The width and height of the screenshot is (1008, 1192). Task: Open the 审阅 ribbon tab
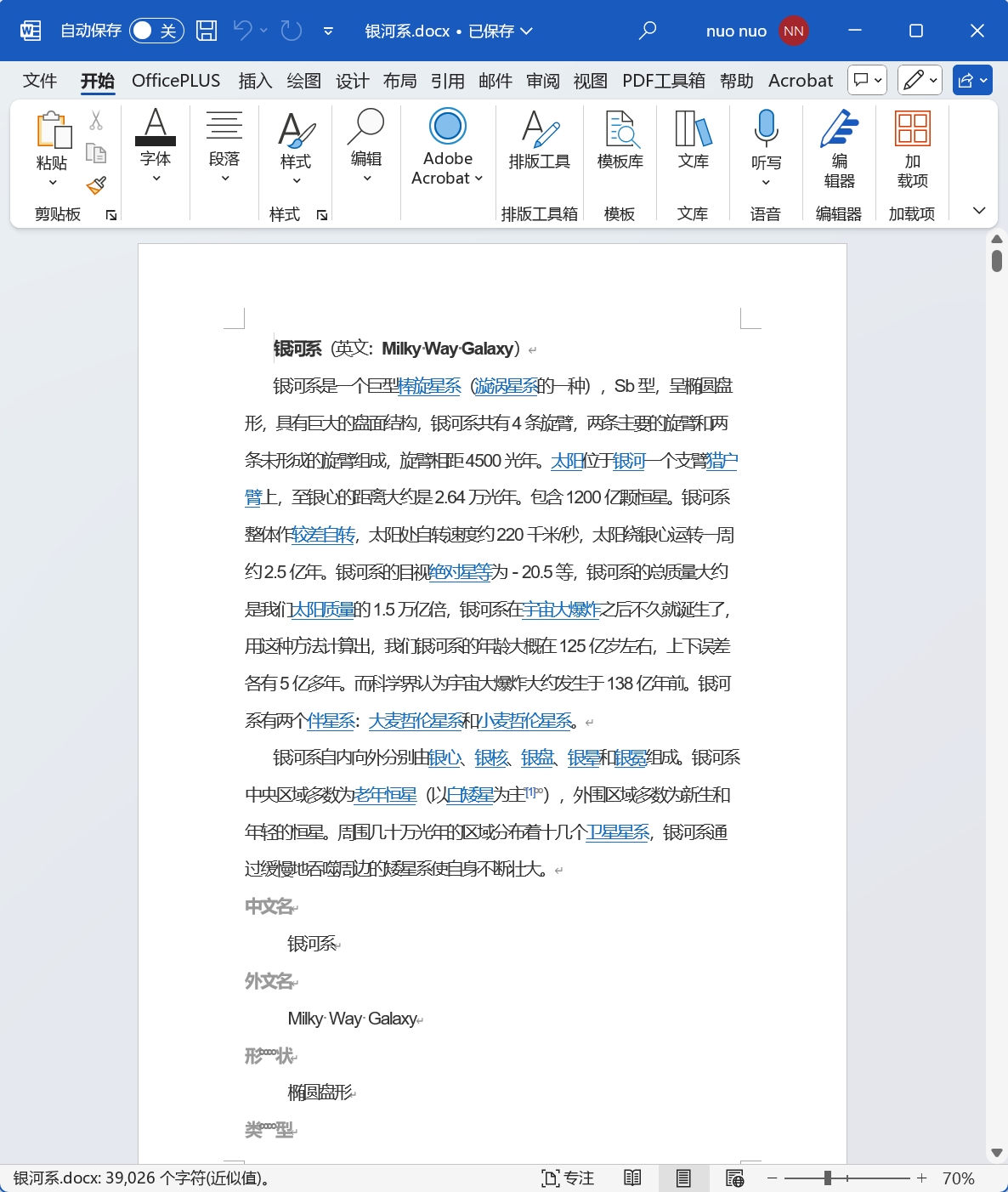pos(543,80)
